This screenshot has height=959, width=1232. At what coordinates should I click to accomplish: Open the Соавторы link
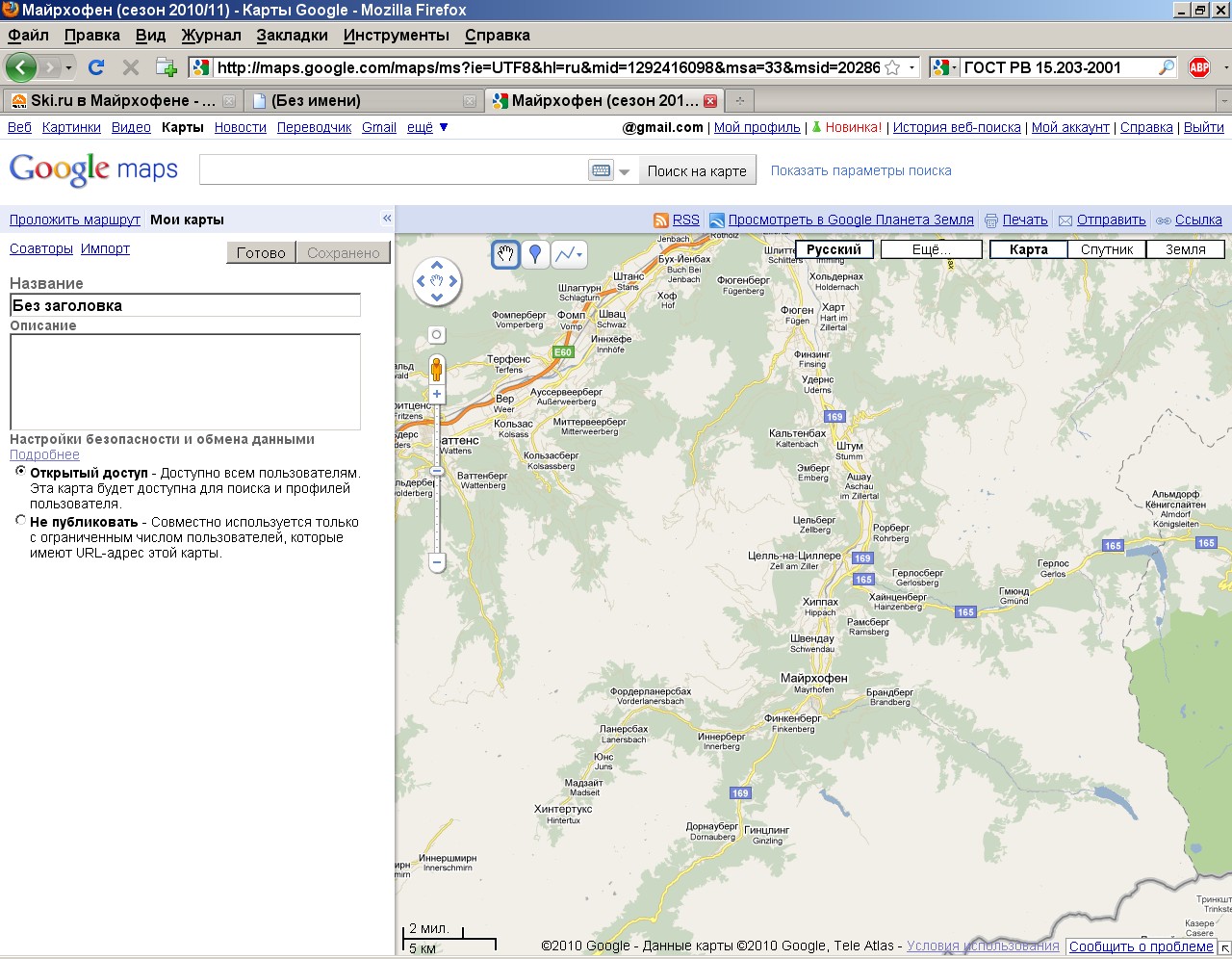pos(41,248)
